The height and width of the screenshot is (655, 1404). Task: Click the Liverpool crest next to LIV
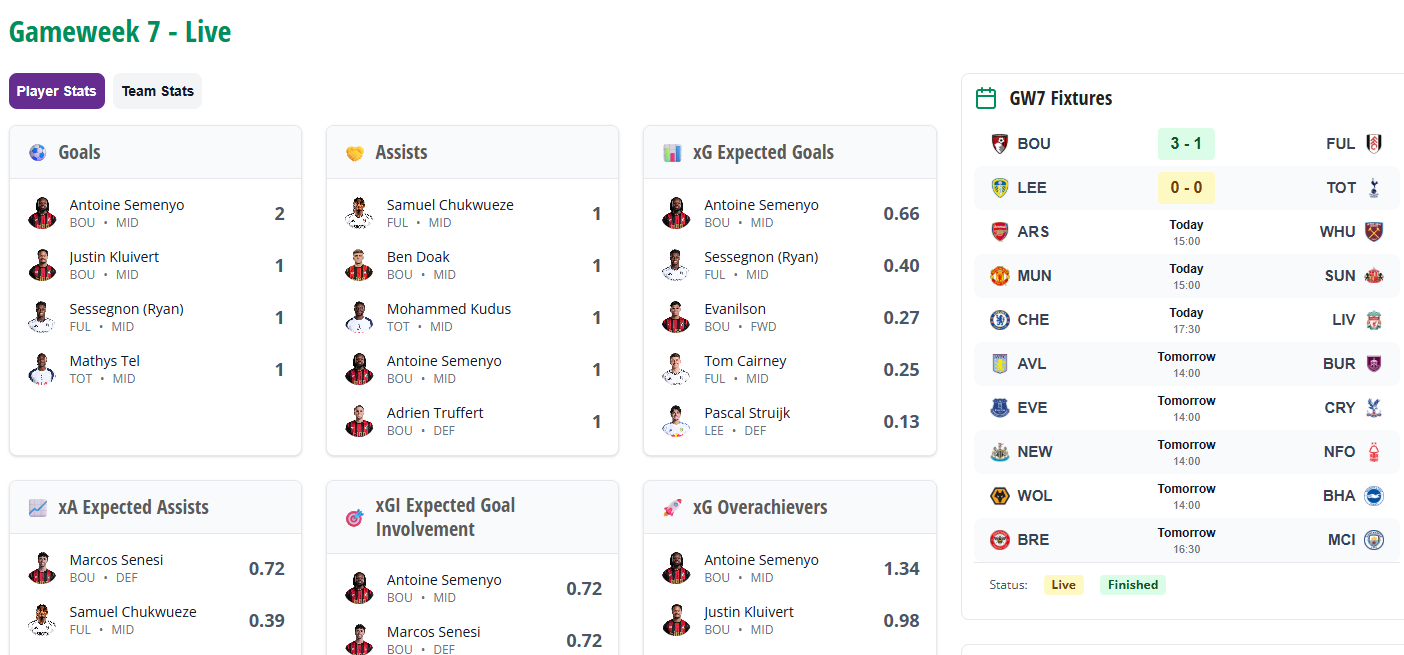pos(1377,319)
